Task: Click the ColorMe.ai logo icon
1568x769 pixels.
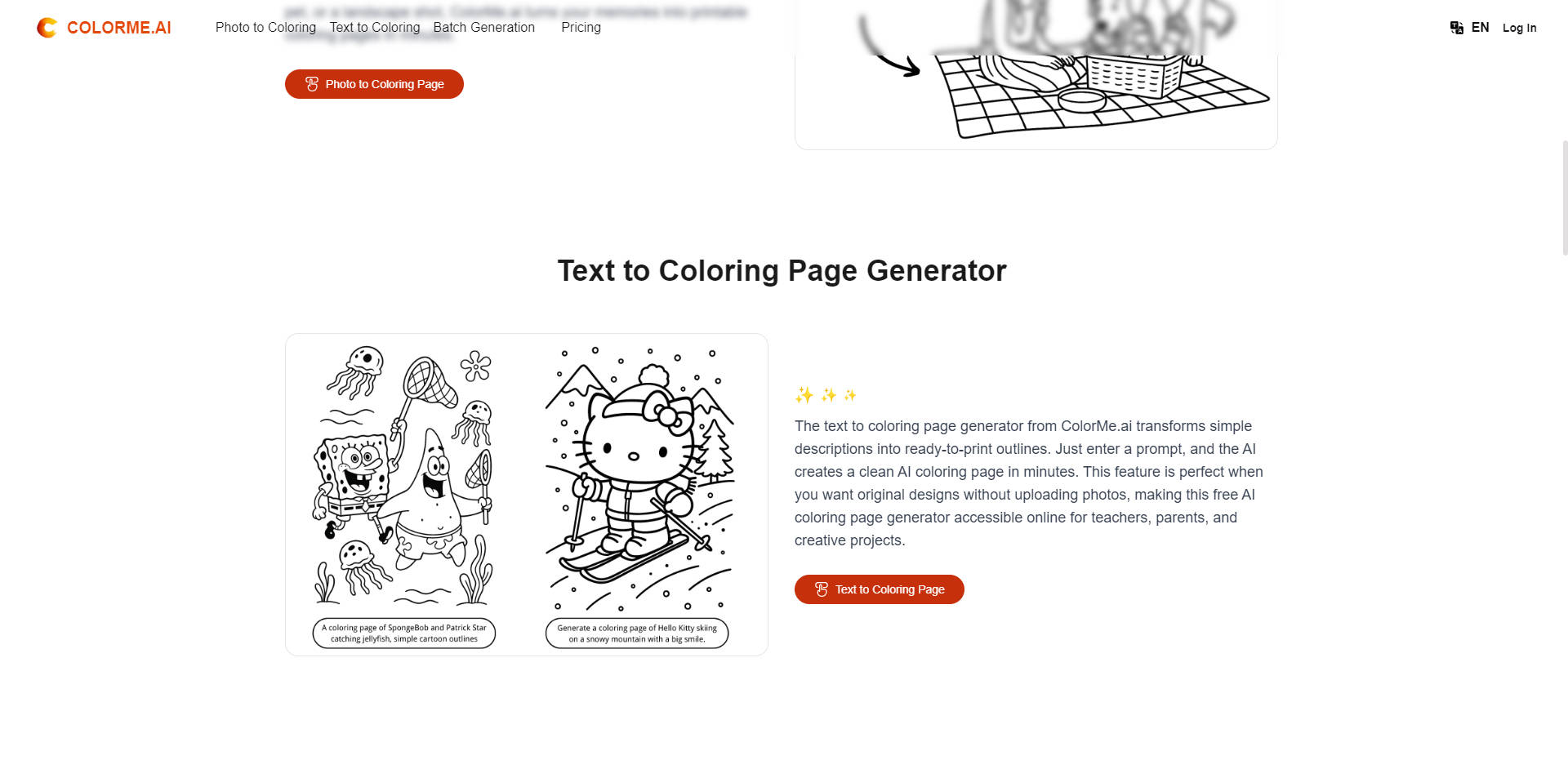Action: pos(47,27)
